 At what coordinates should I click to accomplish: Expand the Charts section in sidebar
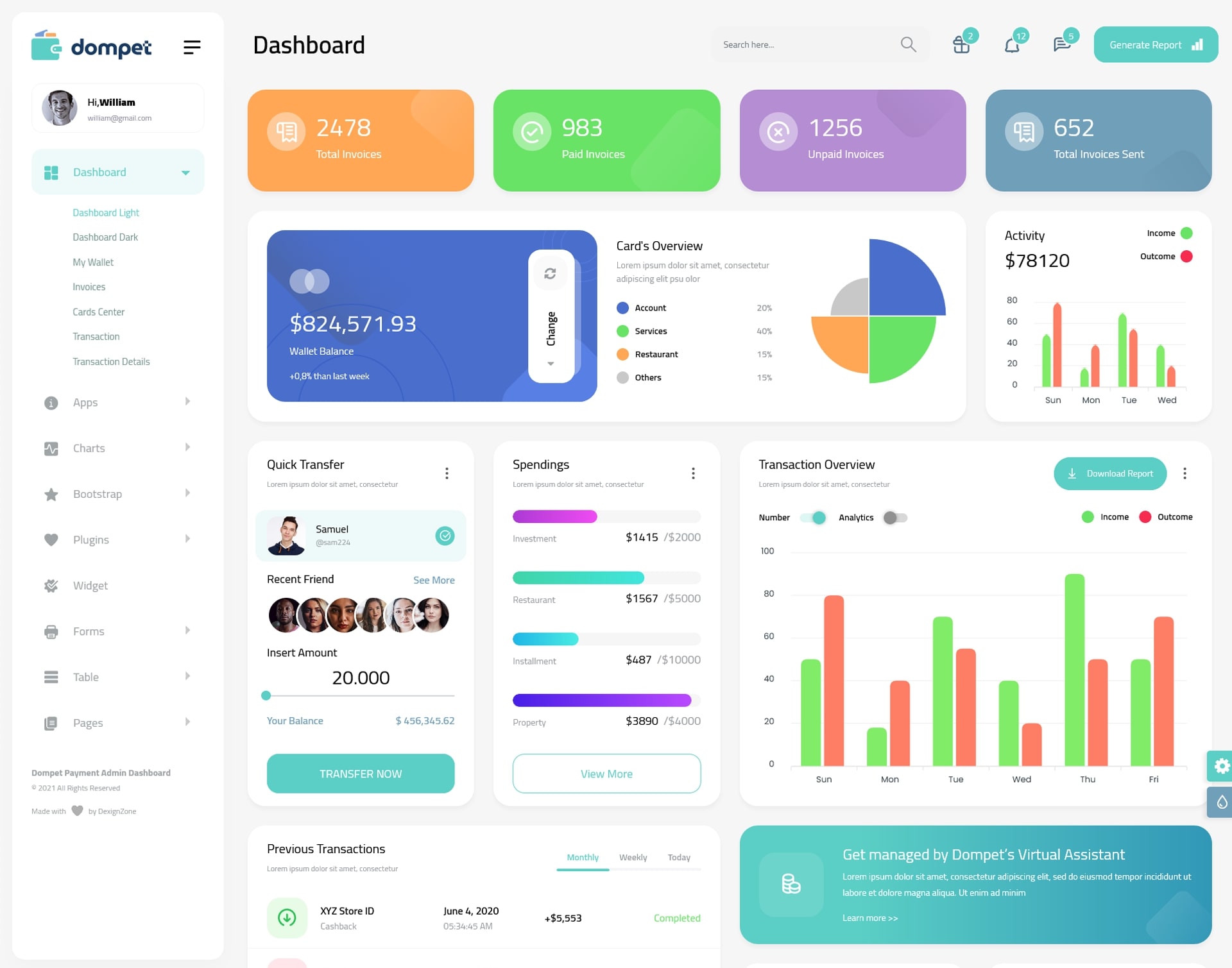(113, 447)
